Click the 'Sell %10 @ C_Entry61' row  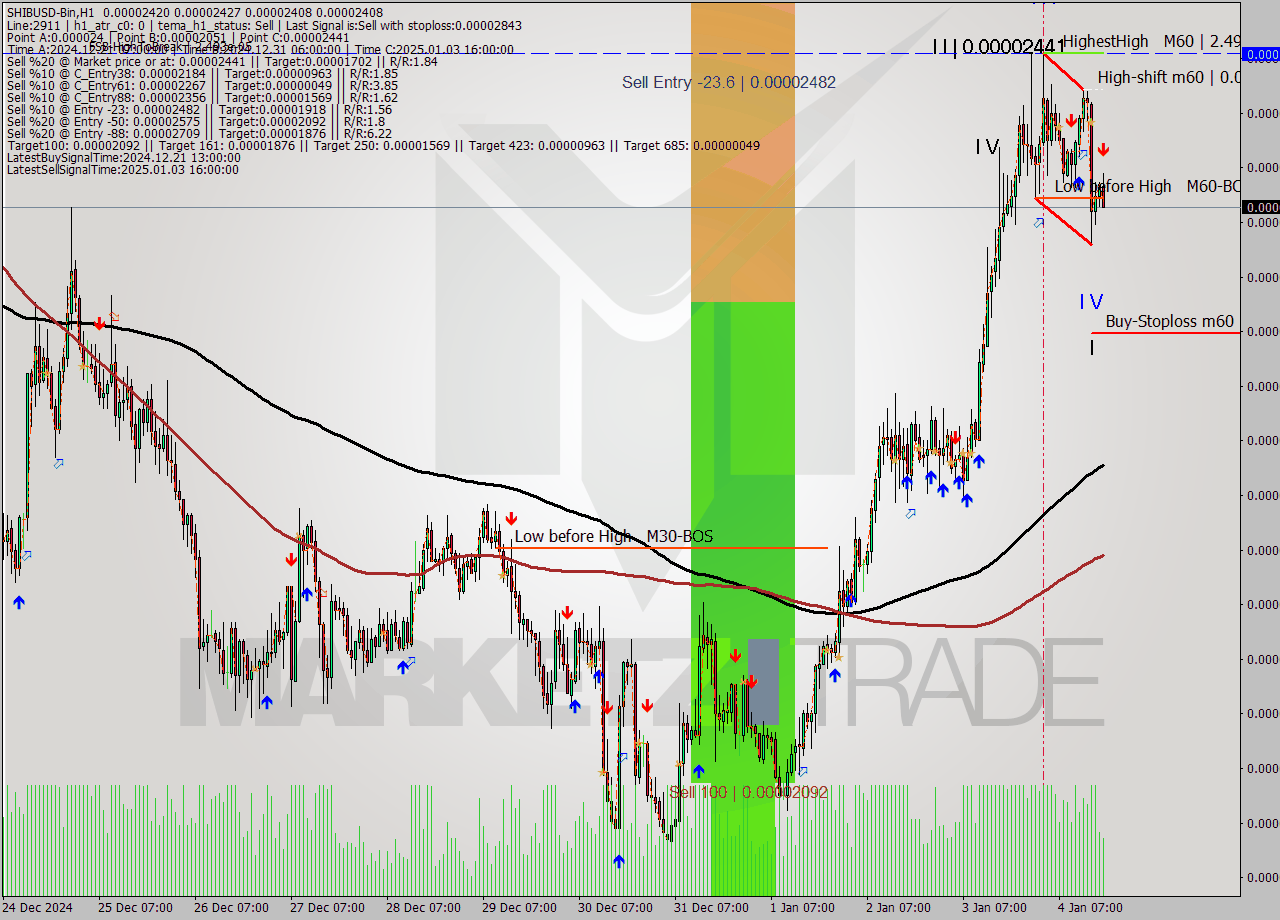(202, 85)
